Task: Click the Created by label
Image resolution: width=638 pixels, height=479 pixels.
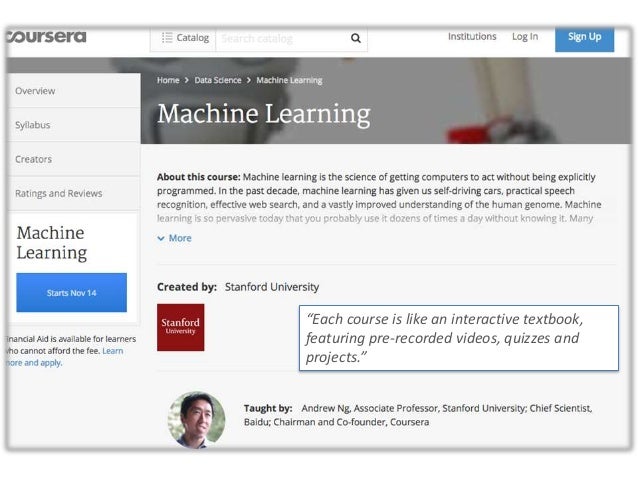Action: (x=187, y=287)
